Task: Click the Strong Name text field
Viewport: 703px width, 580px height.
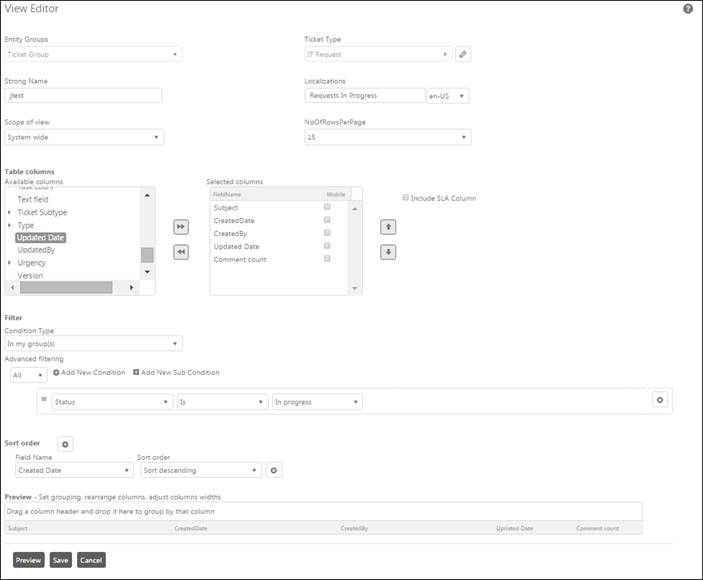Action: 84,96
